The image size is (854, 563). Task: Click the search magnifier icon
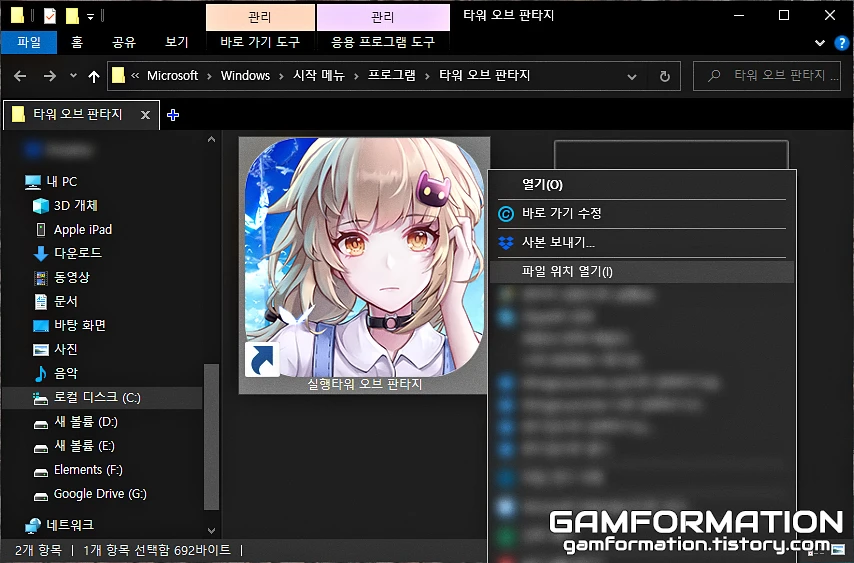point(713,76)
